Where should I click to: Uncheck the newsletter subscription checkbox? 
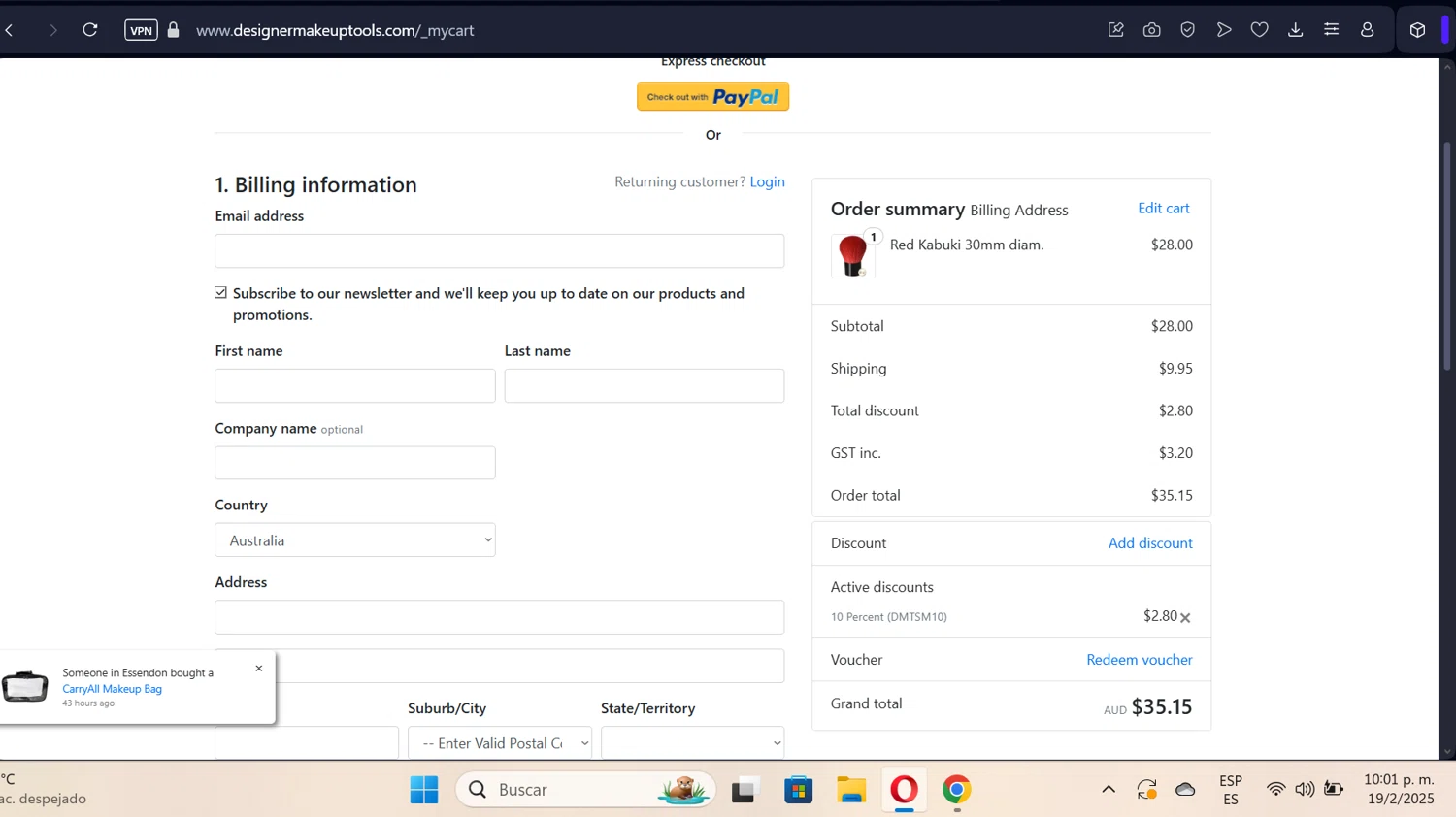[x=221, y=293]
